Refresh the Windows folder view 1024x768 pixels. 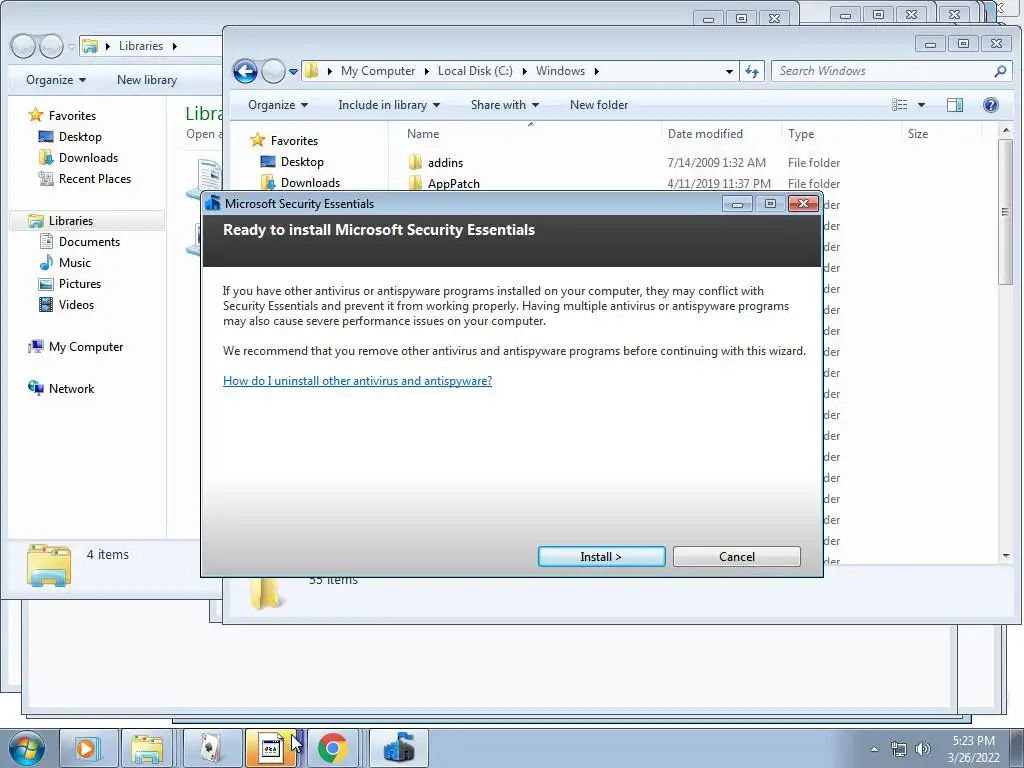tap(752, 71)
